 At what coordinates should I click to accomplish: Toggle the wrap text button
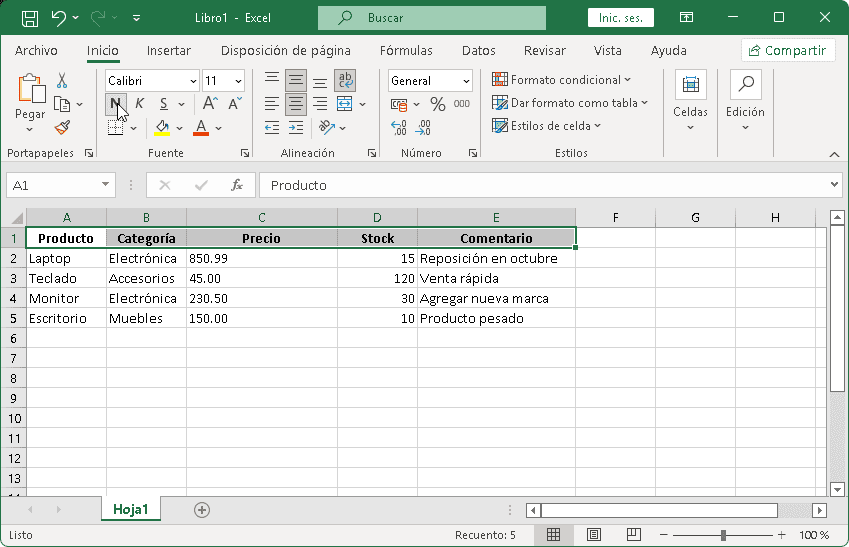345,81
